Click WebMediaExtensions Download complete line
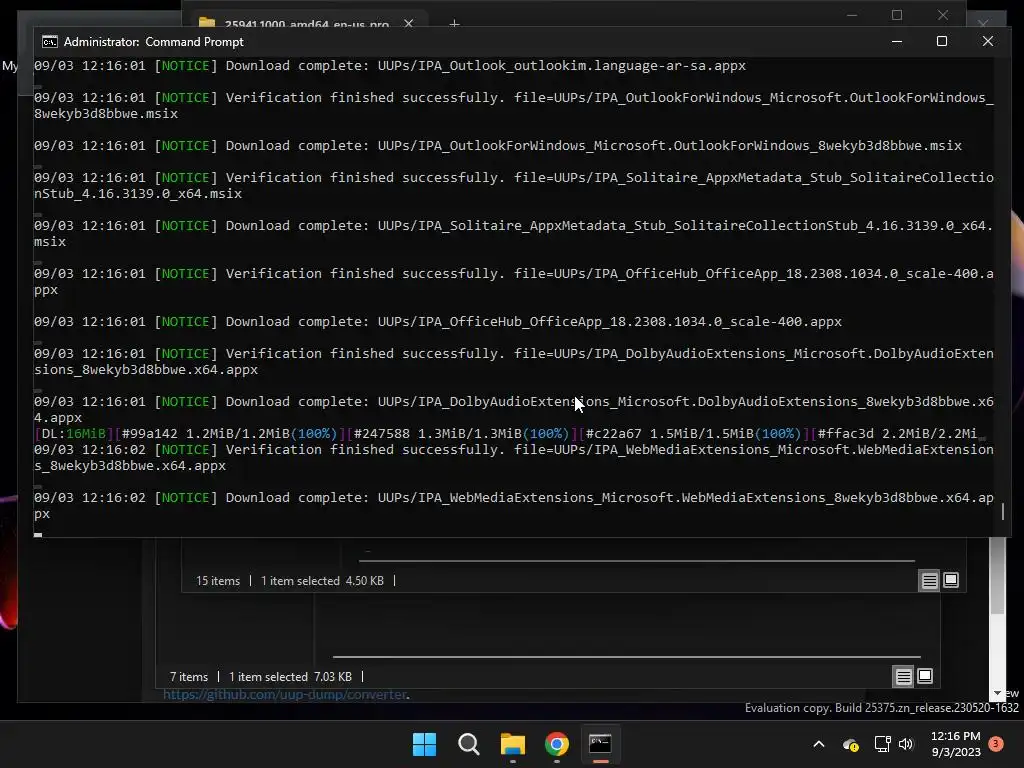Viewport: 1024px width, 768px height. point(514,505)
